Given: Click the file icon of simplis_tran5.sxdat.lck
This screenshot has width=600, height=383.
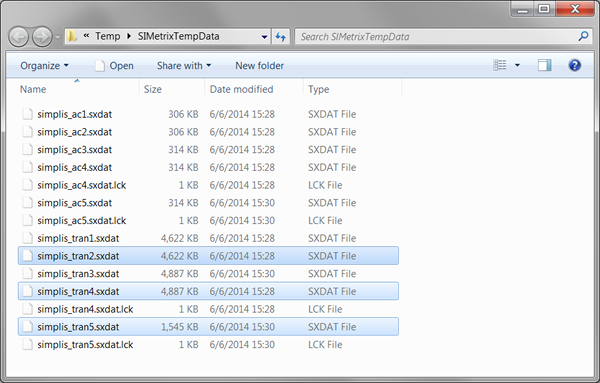Looking at the screenshot, I should (x=28, y=344).
